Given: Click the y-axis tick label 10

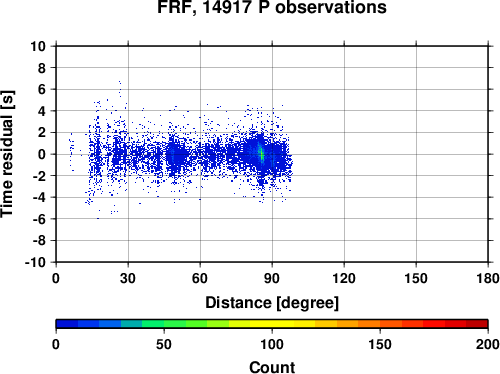Looking at the screenshot, I should point(38,46).
